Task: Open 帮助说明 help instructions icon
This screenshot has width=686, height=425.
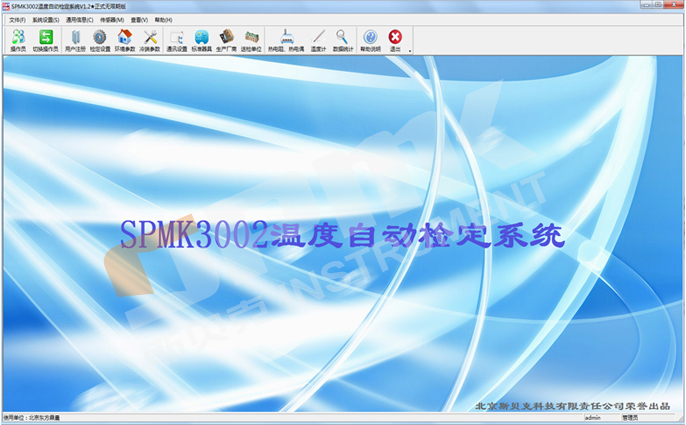Action: 370,39
